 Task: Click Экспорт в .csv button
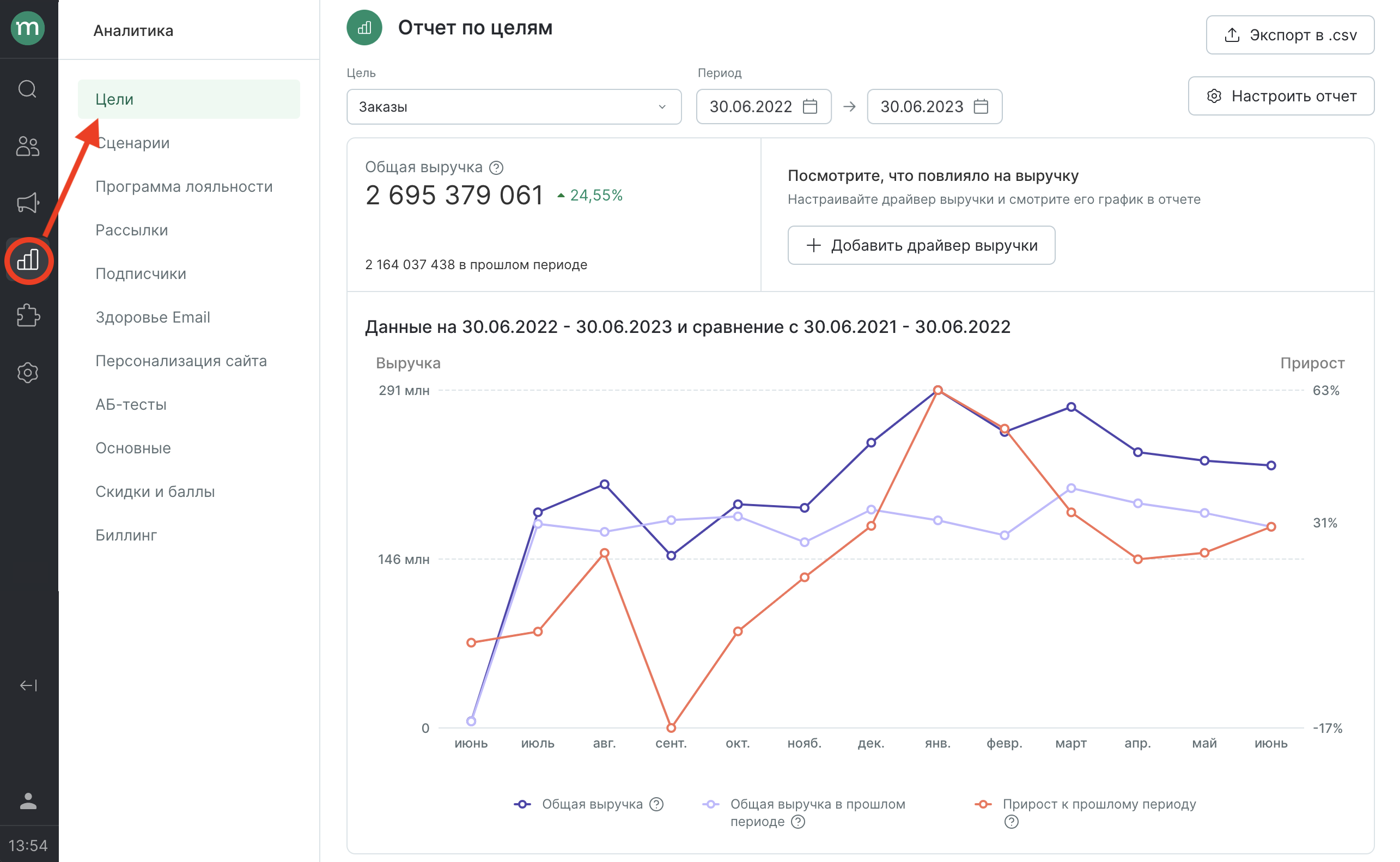click(1289, 35)
